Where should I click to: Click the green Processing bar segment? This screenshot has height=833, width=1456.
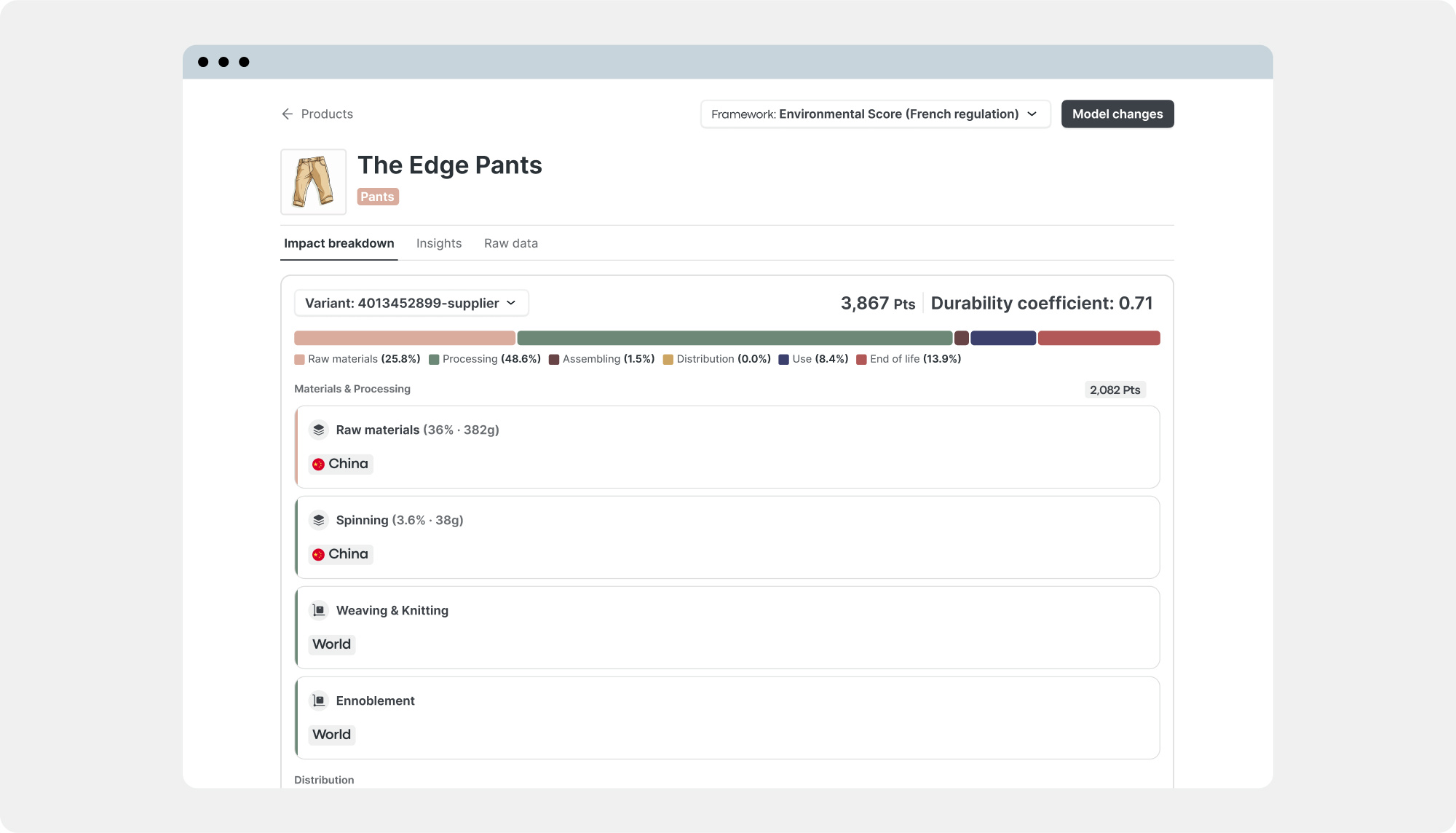(x=734, y=338)
